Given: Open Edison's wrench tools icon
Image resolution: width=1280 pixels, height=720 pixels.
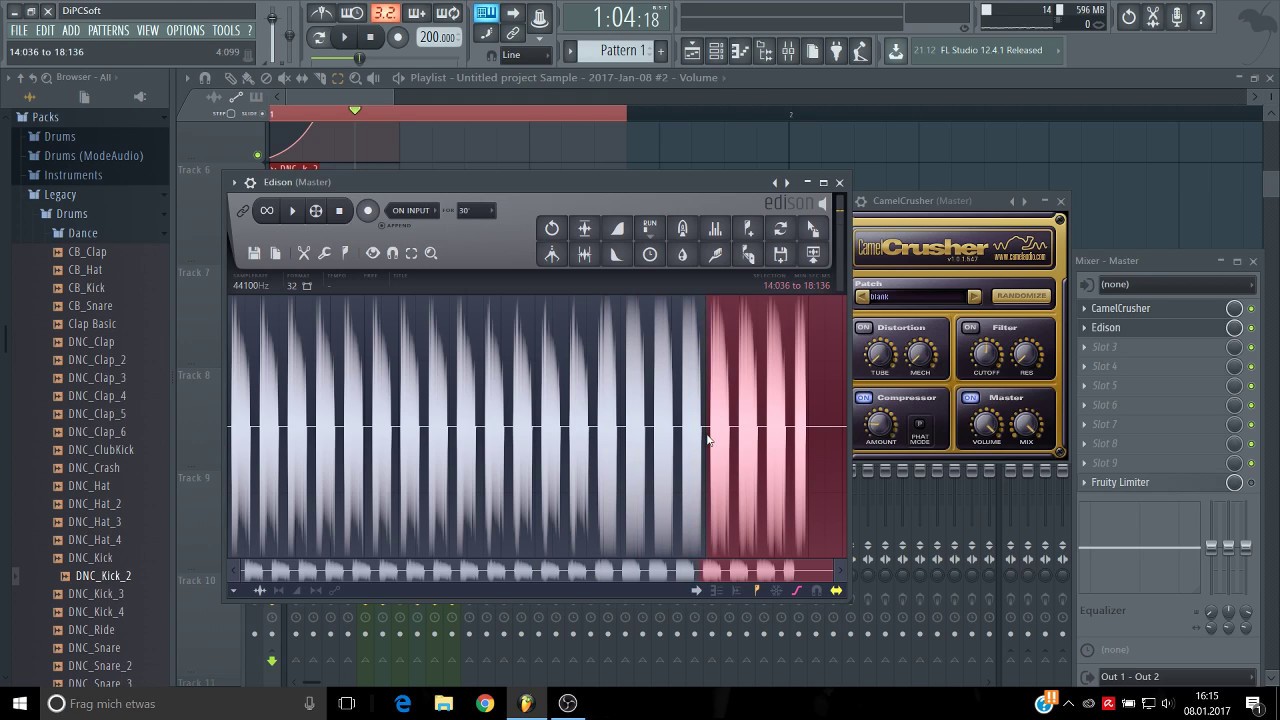Looking at the screenshot, I should [x=325, y=254].
